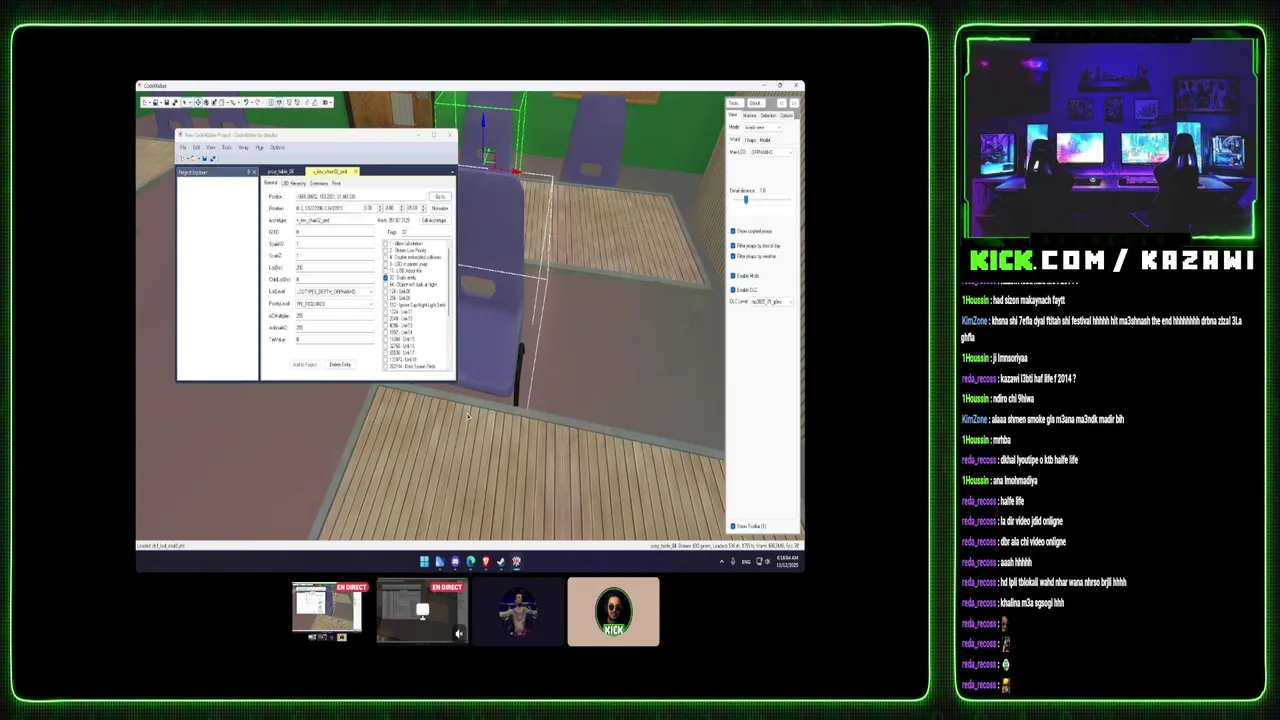Click the Redo arrow in main toolbar

(x=258, y=102)
